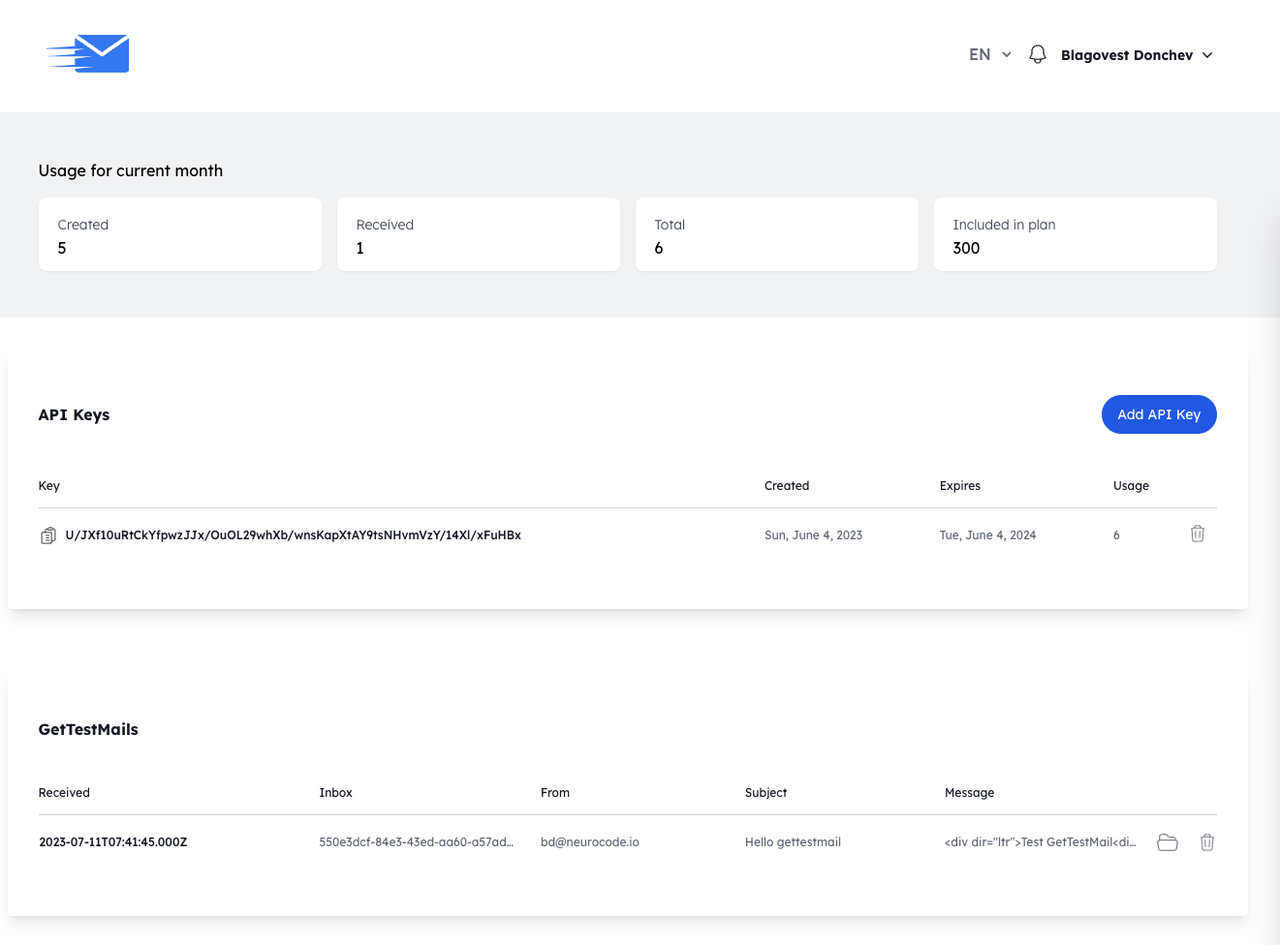Open the received mail with folder icon

[1167, 842]
